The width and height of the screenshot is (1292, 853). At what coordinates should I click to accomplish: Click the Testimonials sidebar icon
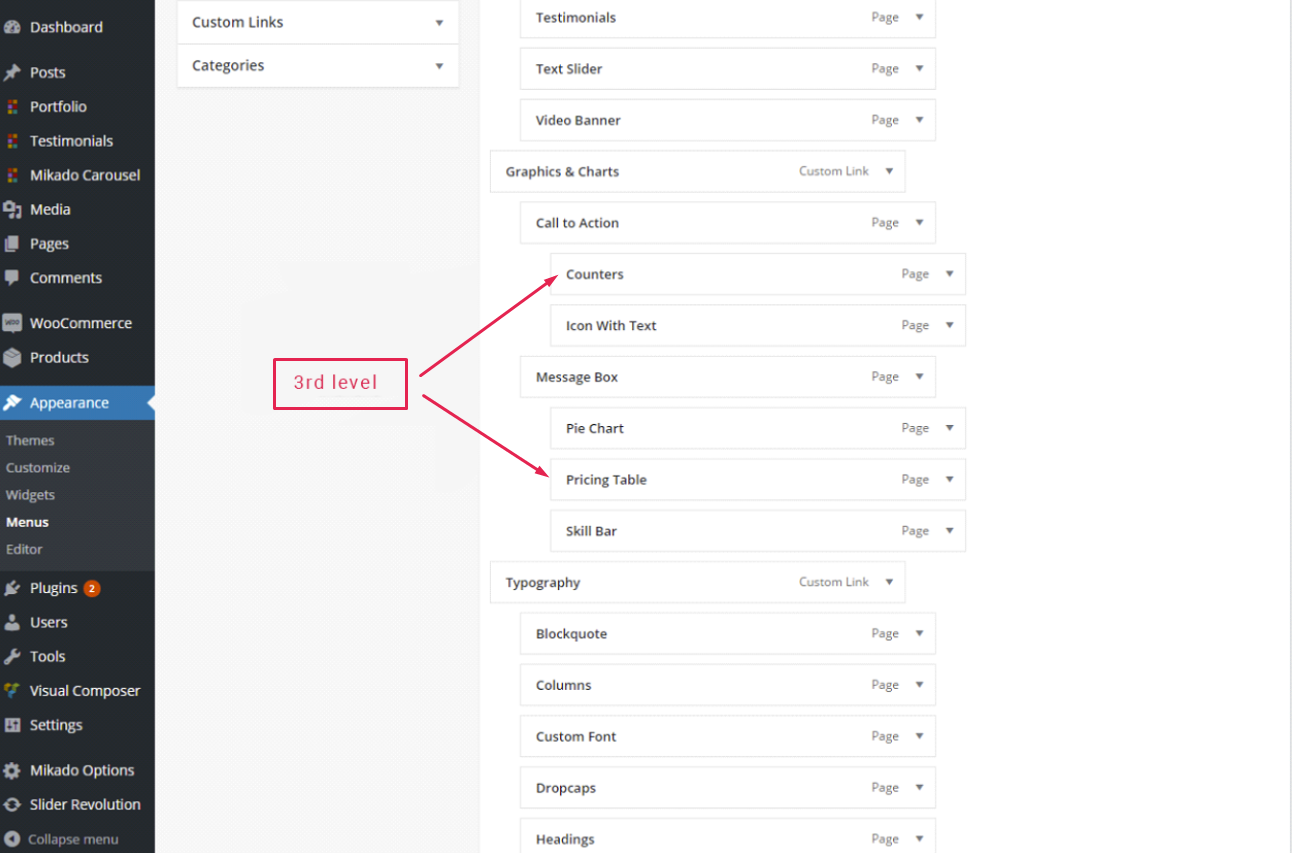pyautogui.click(x=13, y=141)
